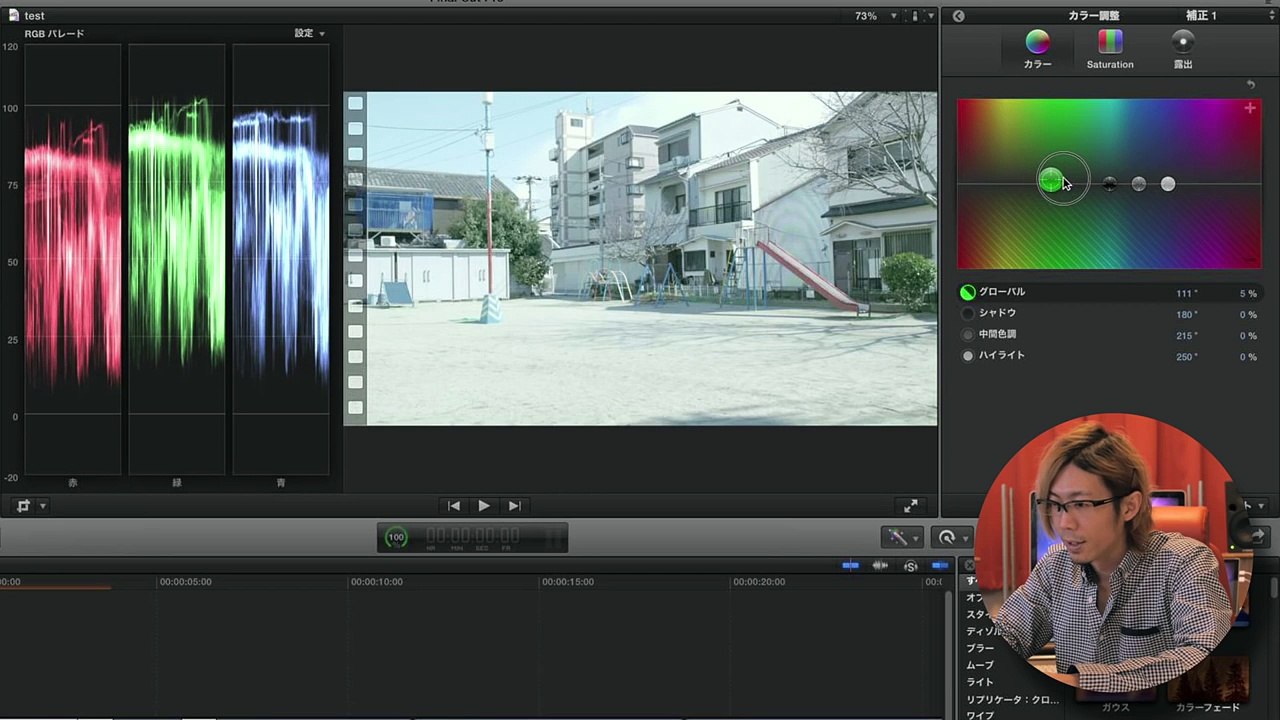Image resolution: width=1280 pixels, height=720 pixels.
Task: Click the 00:00:10:00 timeline ruler mark
Action: tap(377, 582)
